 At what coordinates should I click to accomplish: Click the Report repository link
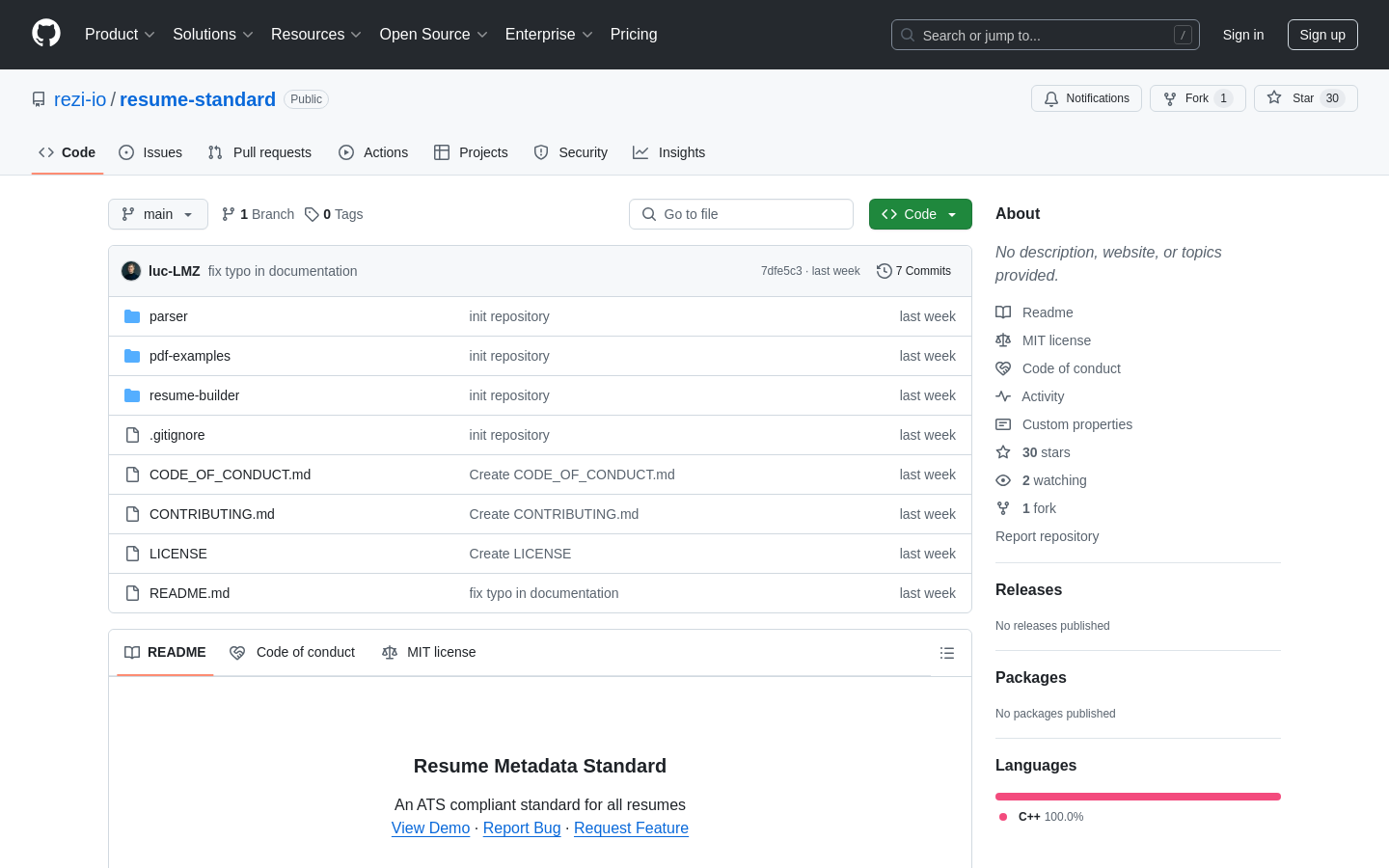pos(1047,536)
